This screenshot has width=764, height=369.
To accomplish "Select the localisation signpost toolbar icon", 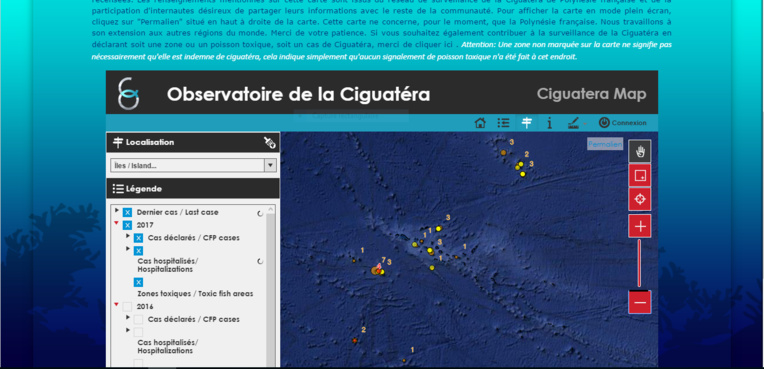I will [x=526, y=123].
